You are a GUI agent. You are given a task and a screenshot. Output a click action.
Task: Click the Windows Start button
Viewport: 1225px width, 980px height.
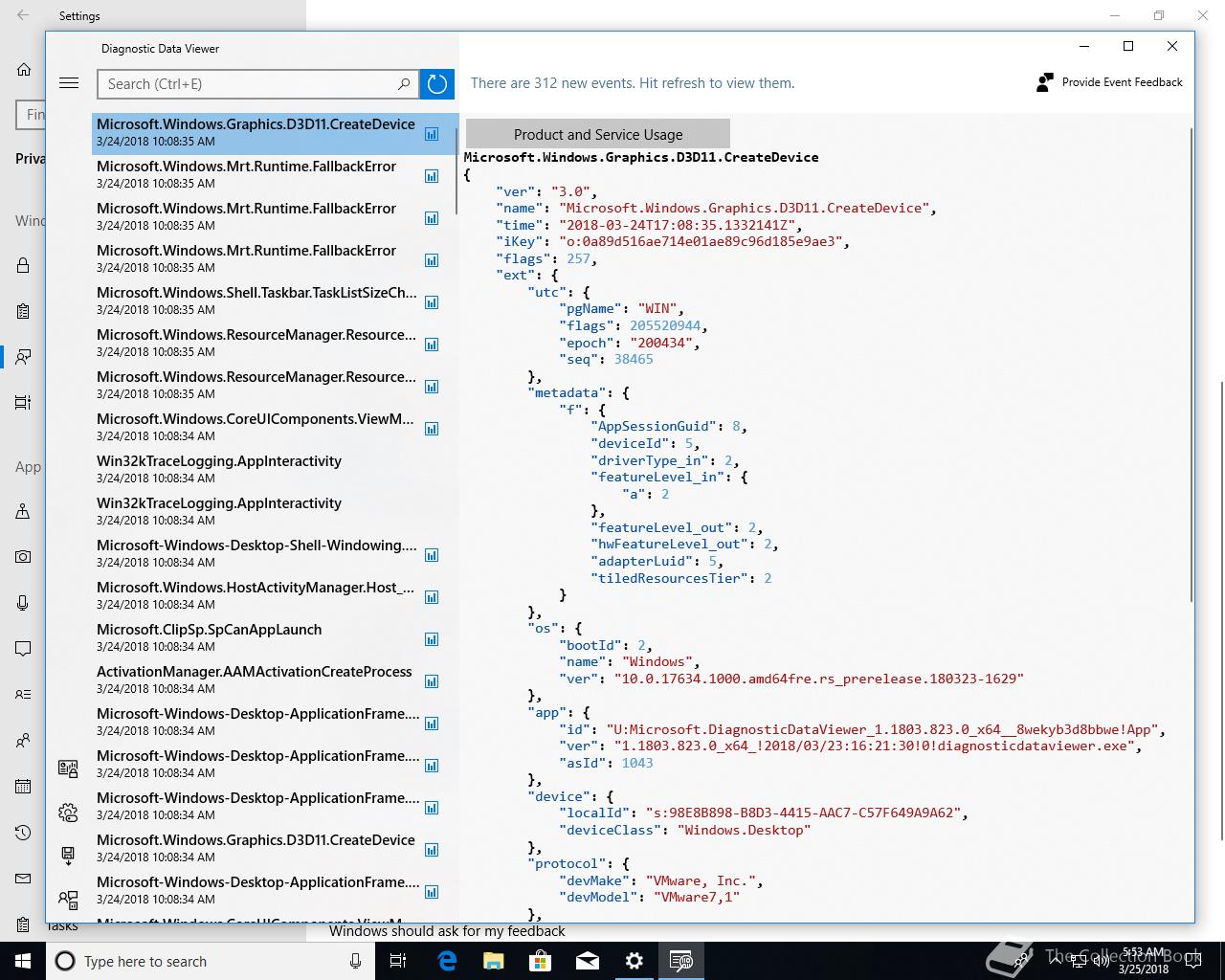tap(23, 961)
